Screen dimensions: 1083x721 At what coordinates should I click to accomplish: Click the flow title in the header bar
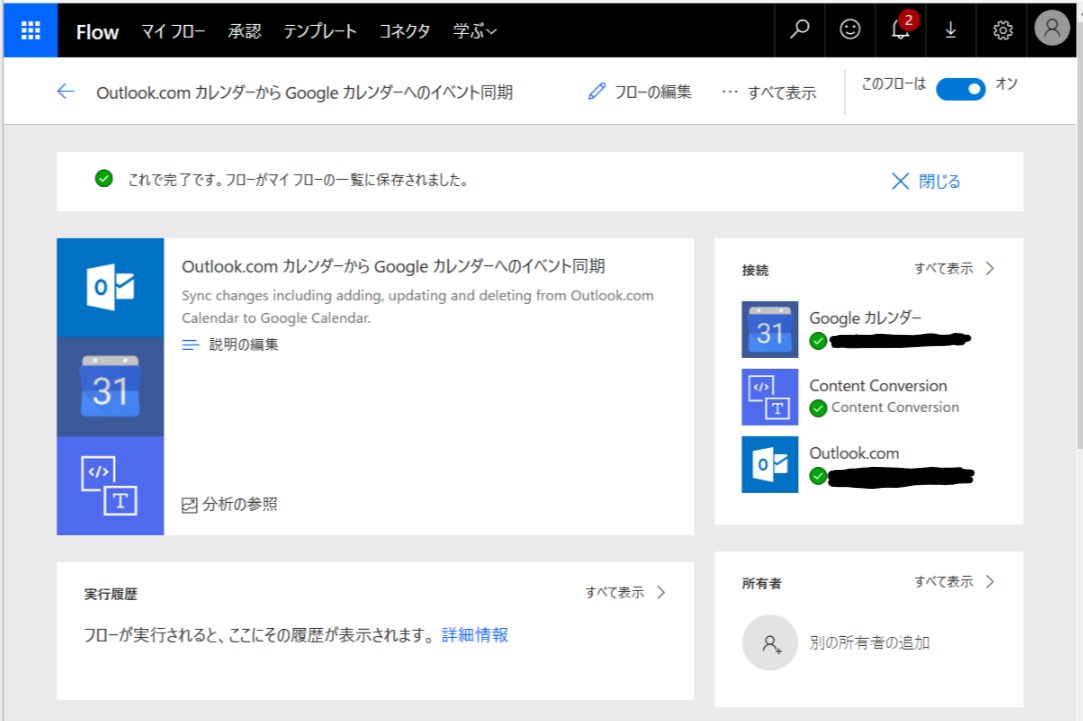point(304,93)
